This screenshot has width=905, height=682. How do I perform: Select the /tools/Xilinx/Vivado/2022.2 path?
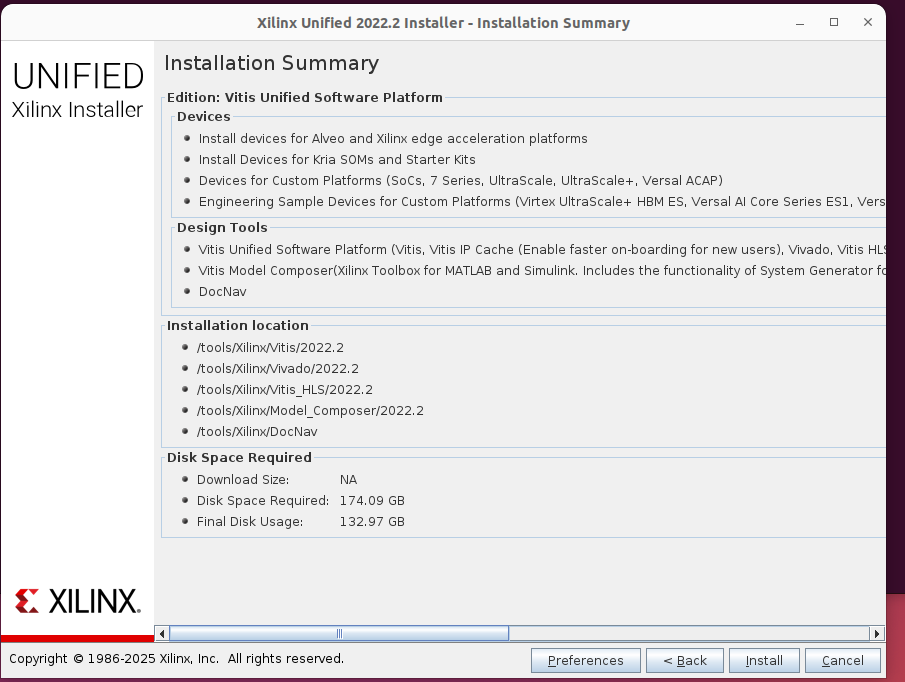tap(278, 368)
